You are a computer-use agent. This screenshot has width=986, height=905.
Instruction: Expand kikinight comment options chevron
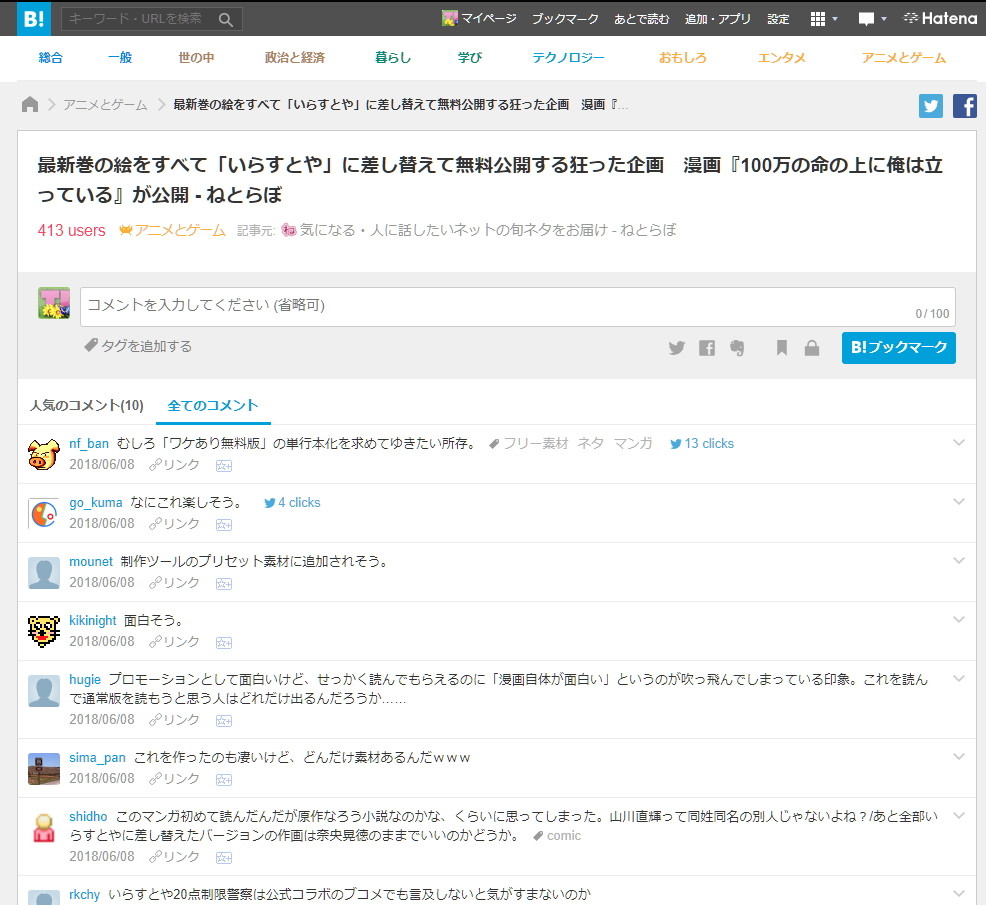(x=959, y=620)
